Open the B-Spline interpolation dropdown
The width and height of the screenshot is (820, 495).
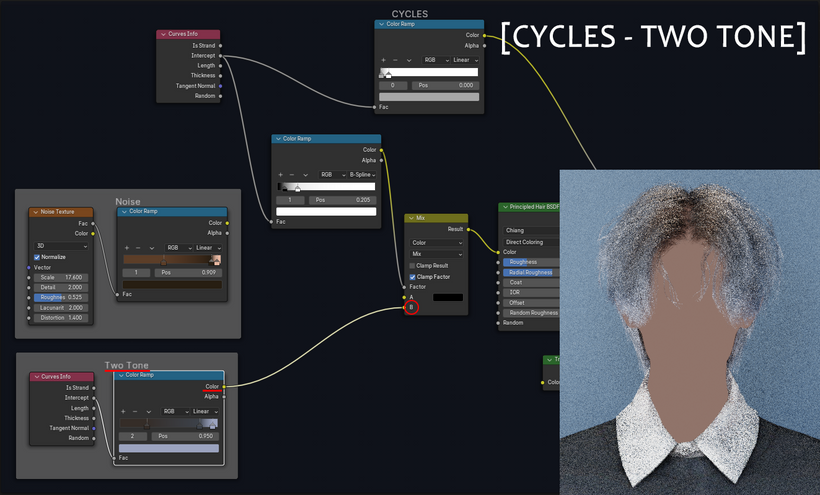click(362, 175)
